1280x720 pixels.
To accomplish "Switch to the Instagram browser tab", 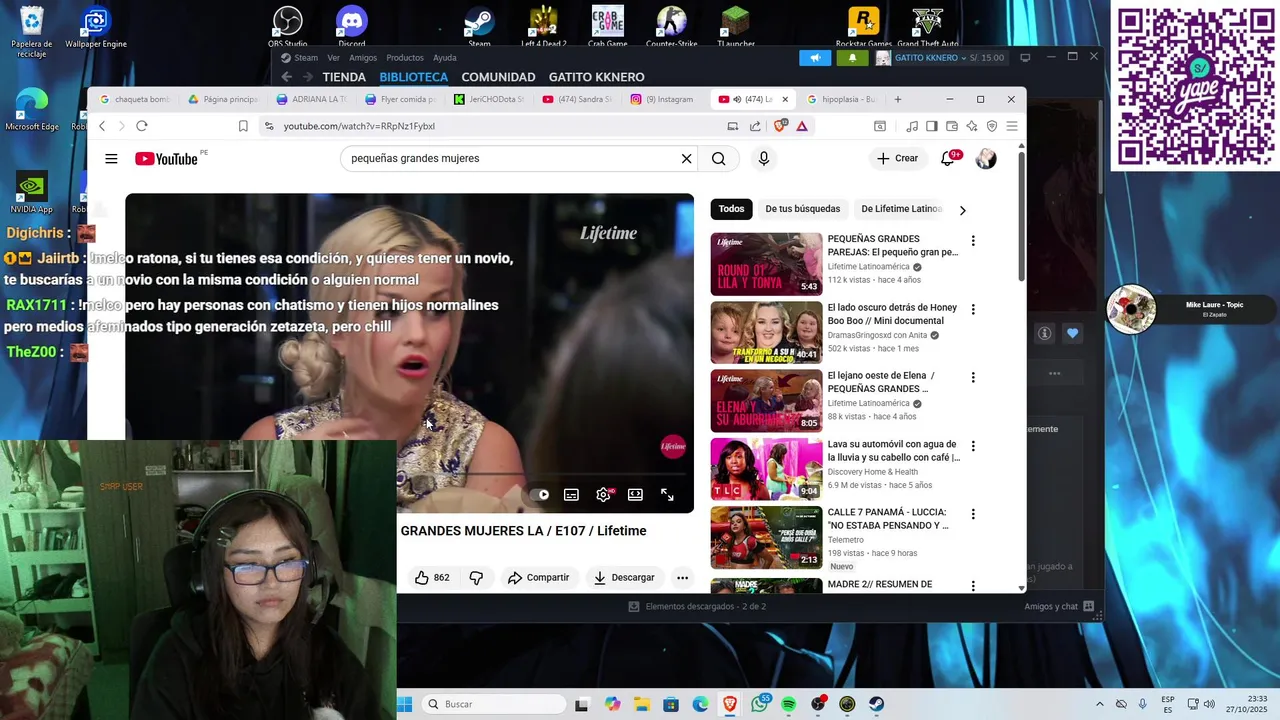I will click(x=661, y=99).
